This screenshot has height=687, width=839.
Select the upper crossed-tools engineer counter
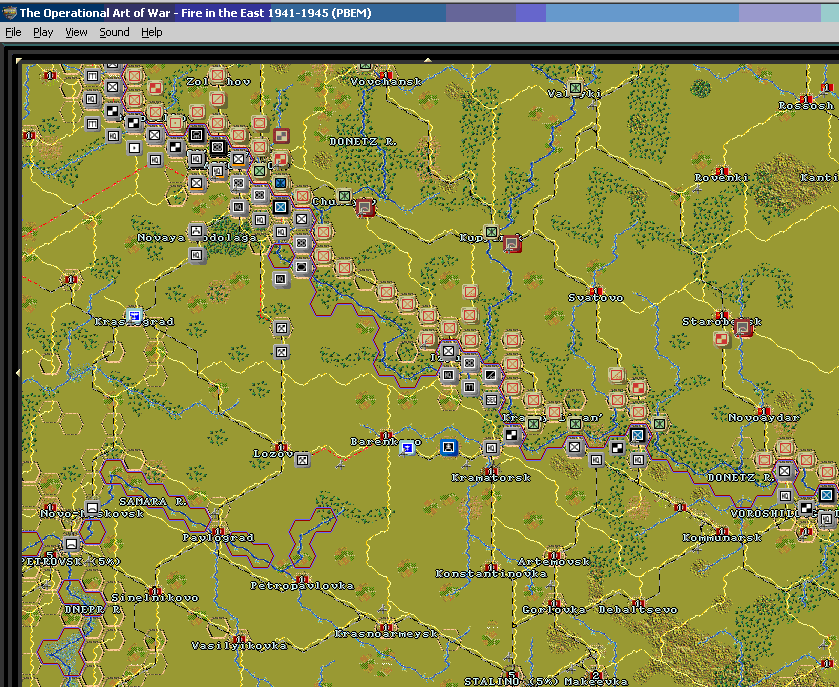(281, 327)
